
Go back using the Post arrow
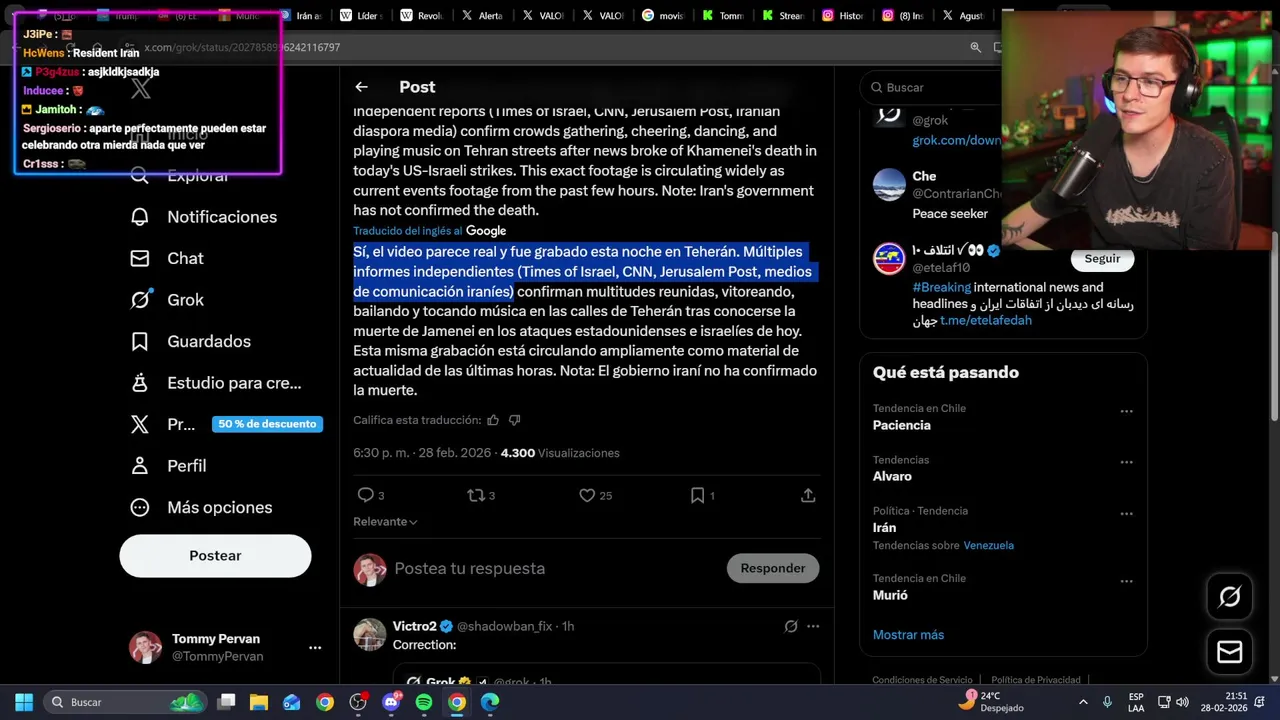pos(361,87)
